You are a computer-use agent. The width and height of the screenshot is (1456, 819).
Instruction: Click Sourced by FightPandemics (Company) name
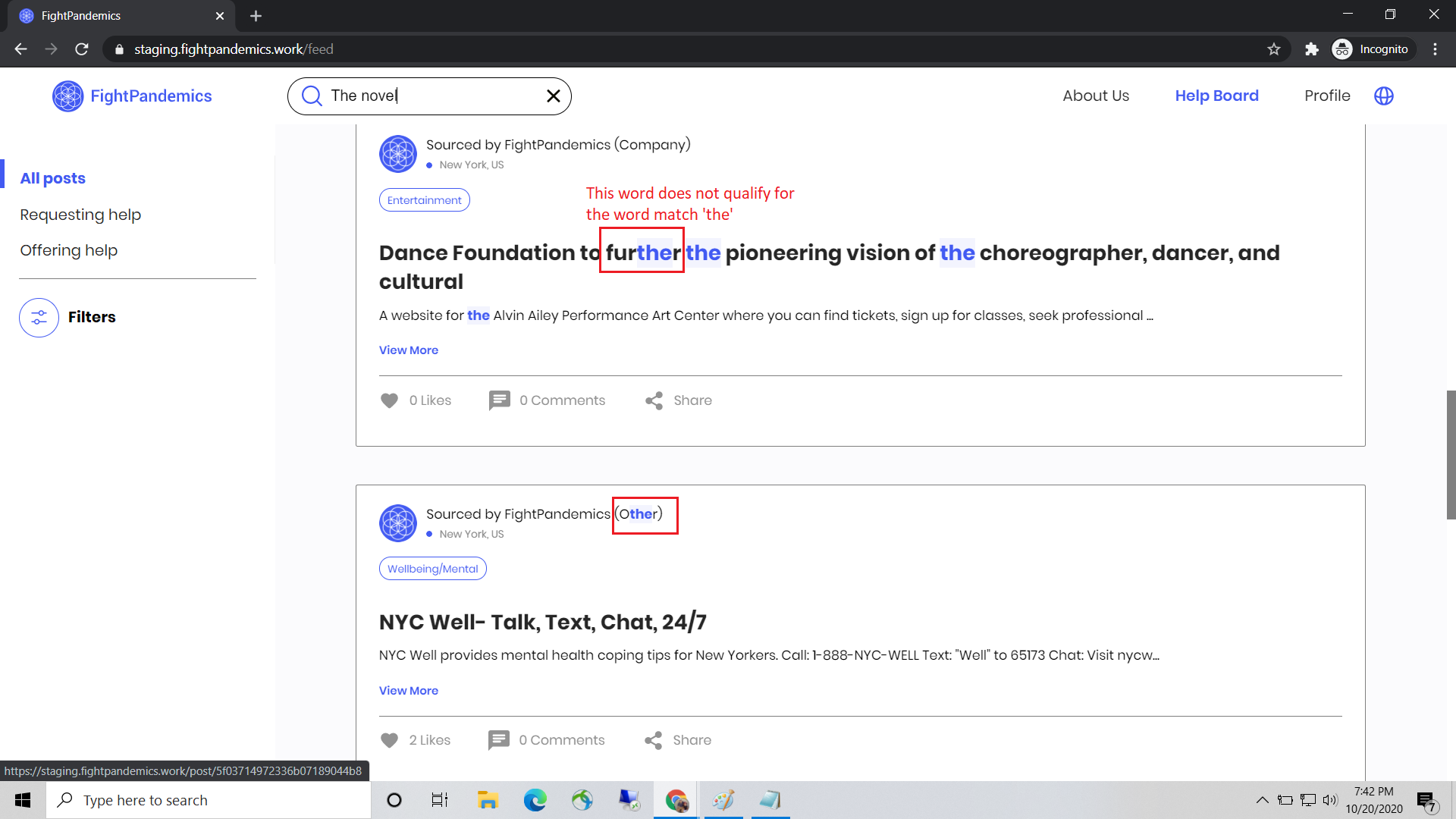tap(558, 145)
